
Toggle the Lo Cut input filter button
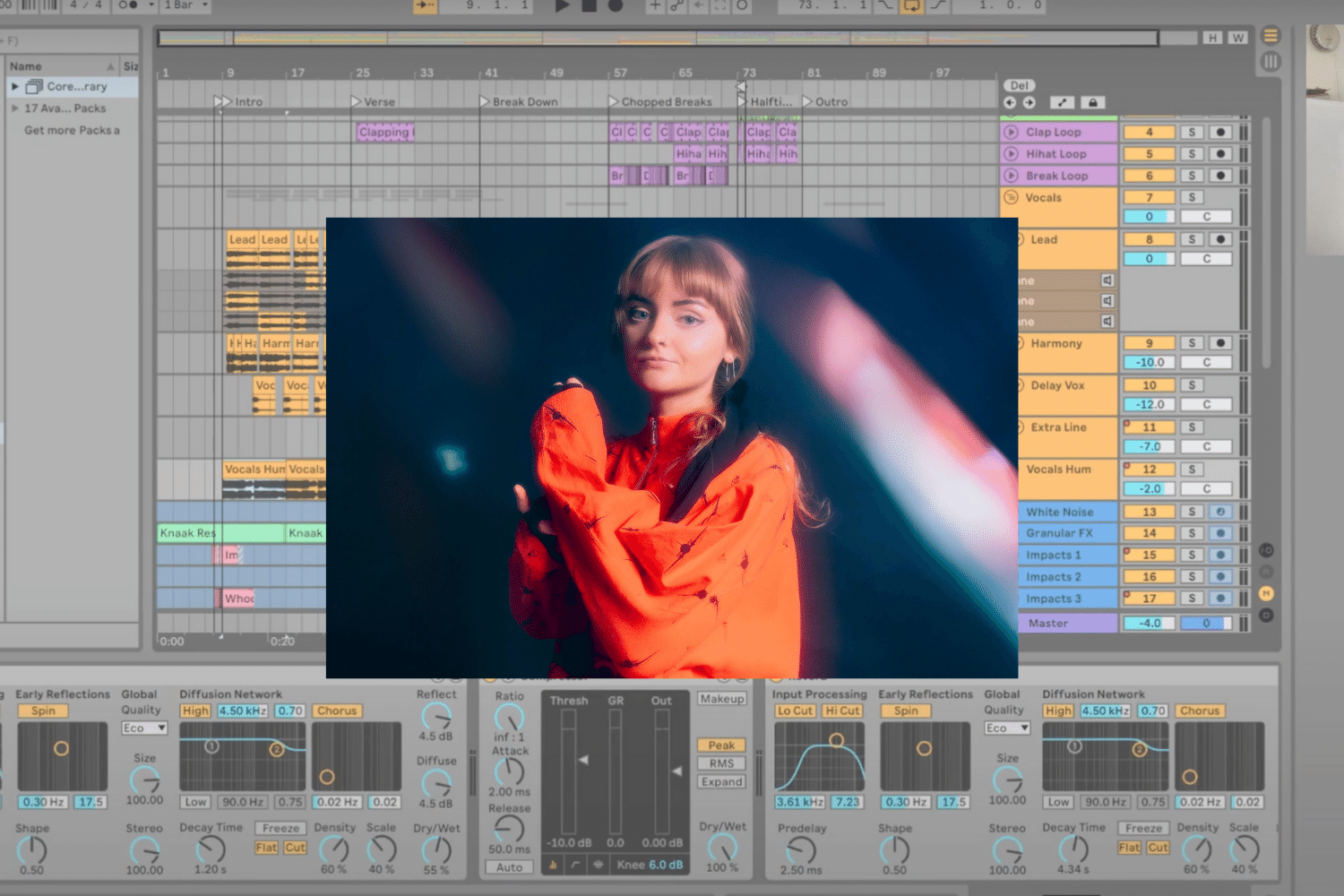795,711
